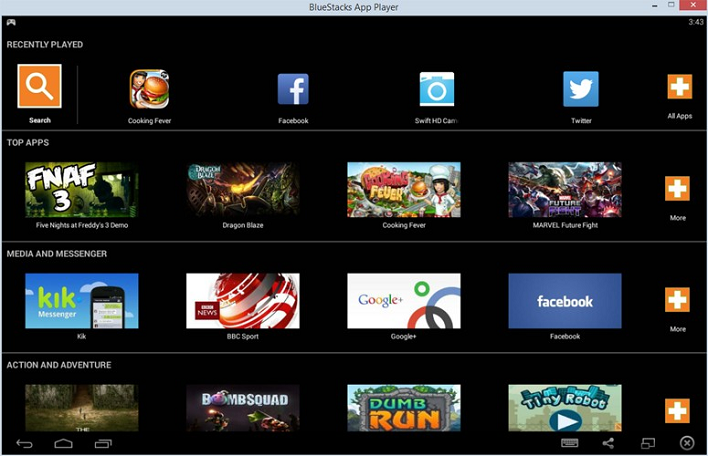Open the Twitter app icon

(x=581, y=89)
